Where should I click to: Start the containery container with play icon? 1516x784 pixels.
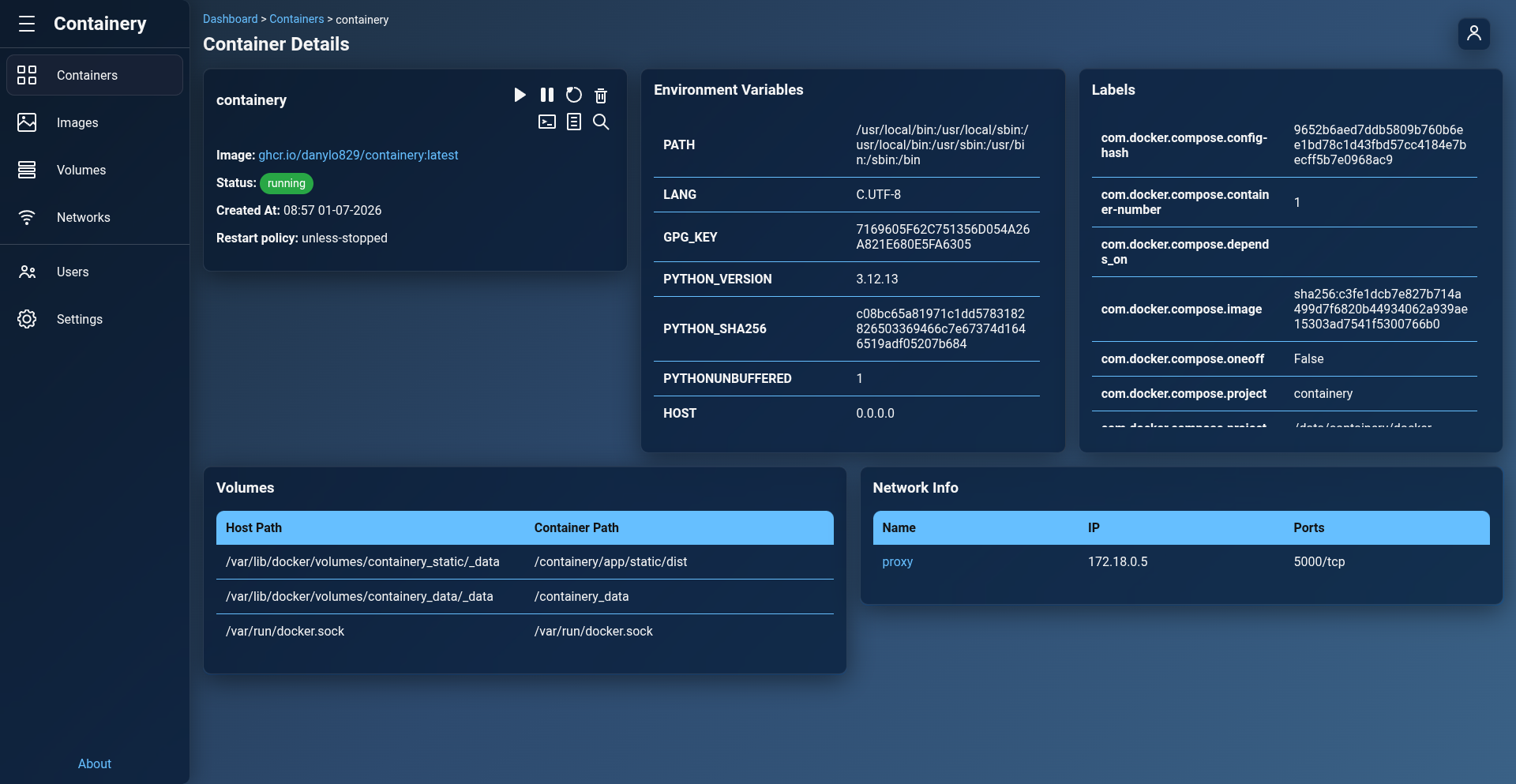[520, 95]
